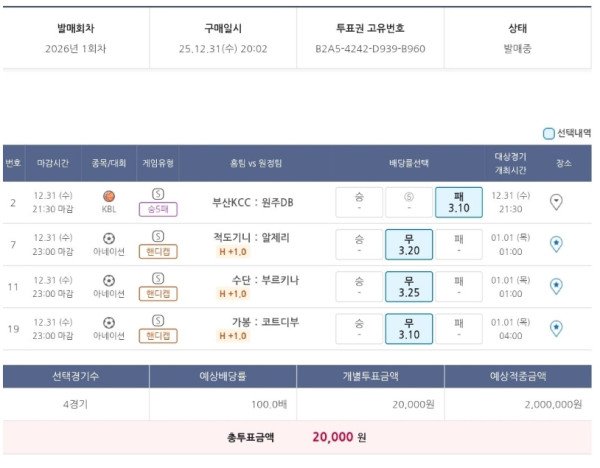Open venue pin for 부산KCC match

click(557, 202)
